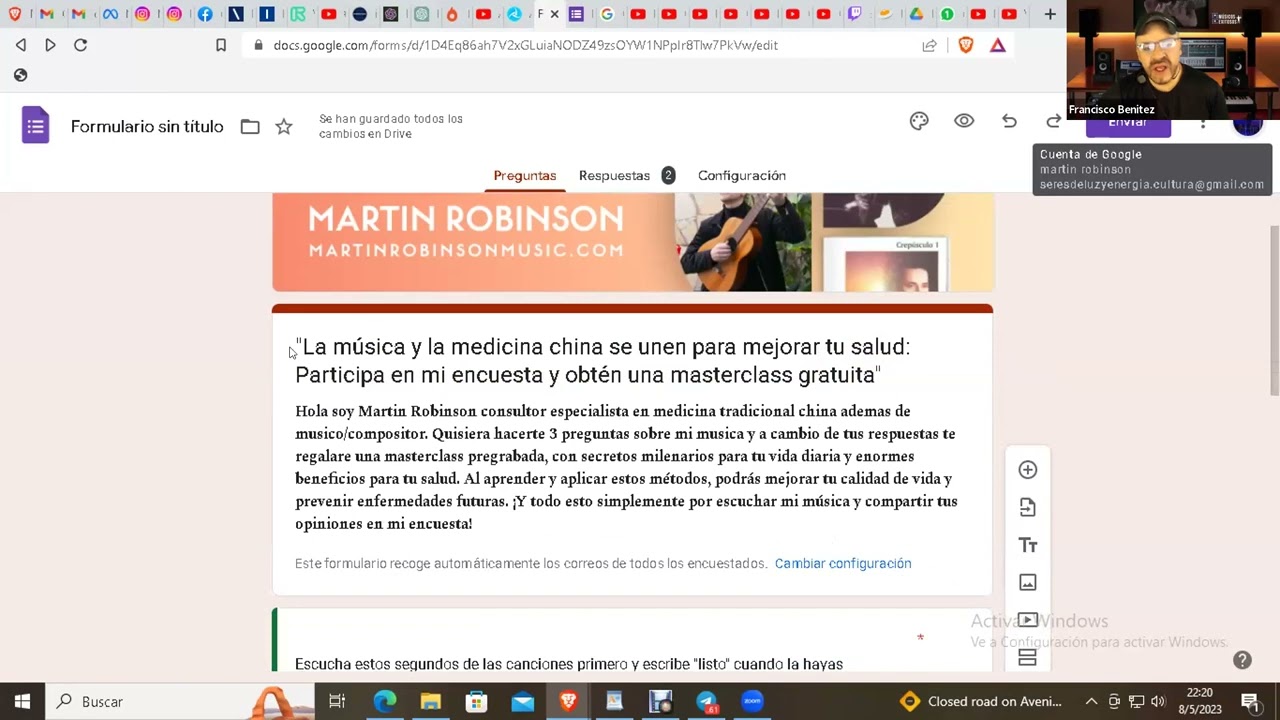This screenshot has width=1280, height=720.
Task: Open File Explorer from the taskbar
Action: pos(430,702)
